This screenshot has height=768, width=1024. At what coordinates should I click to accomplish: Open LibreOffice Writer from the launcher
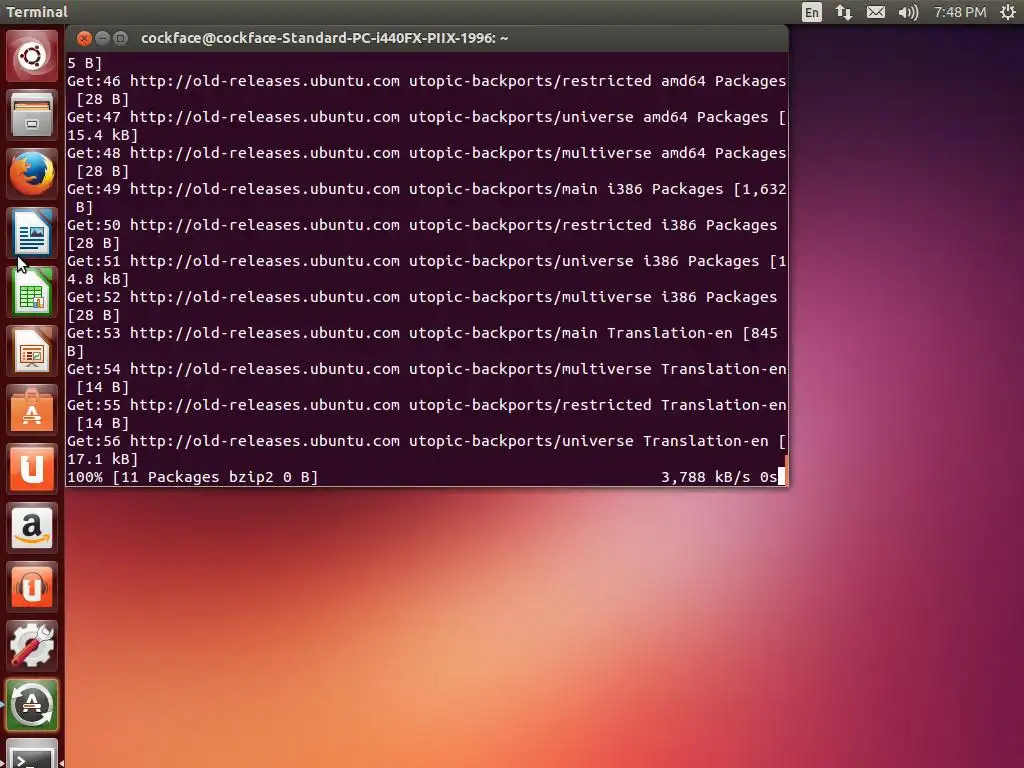click(31, 232)
